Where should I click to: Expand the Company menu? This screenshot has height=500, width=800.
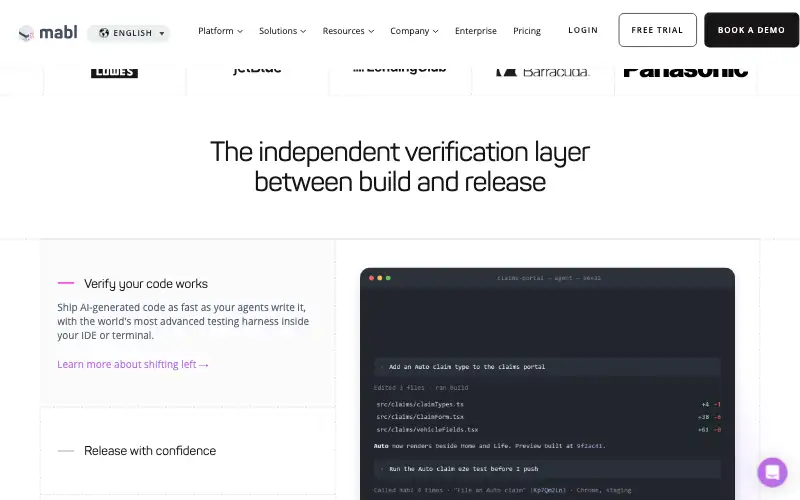414,31
